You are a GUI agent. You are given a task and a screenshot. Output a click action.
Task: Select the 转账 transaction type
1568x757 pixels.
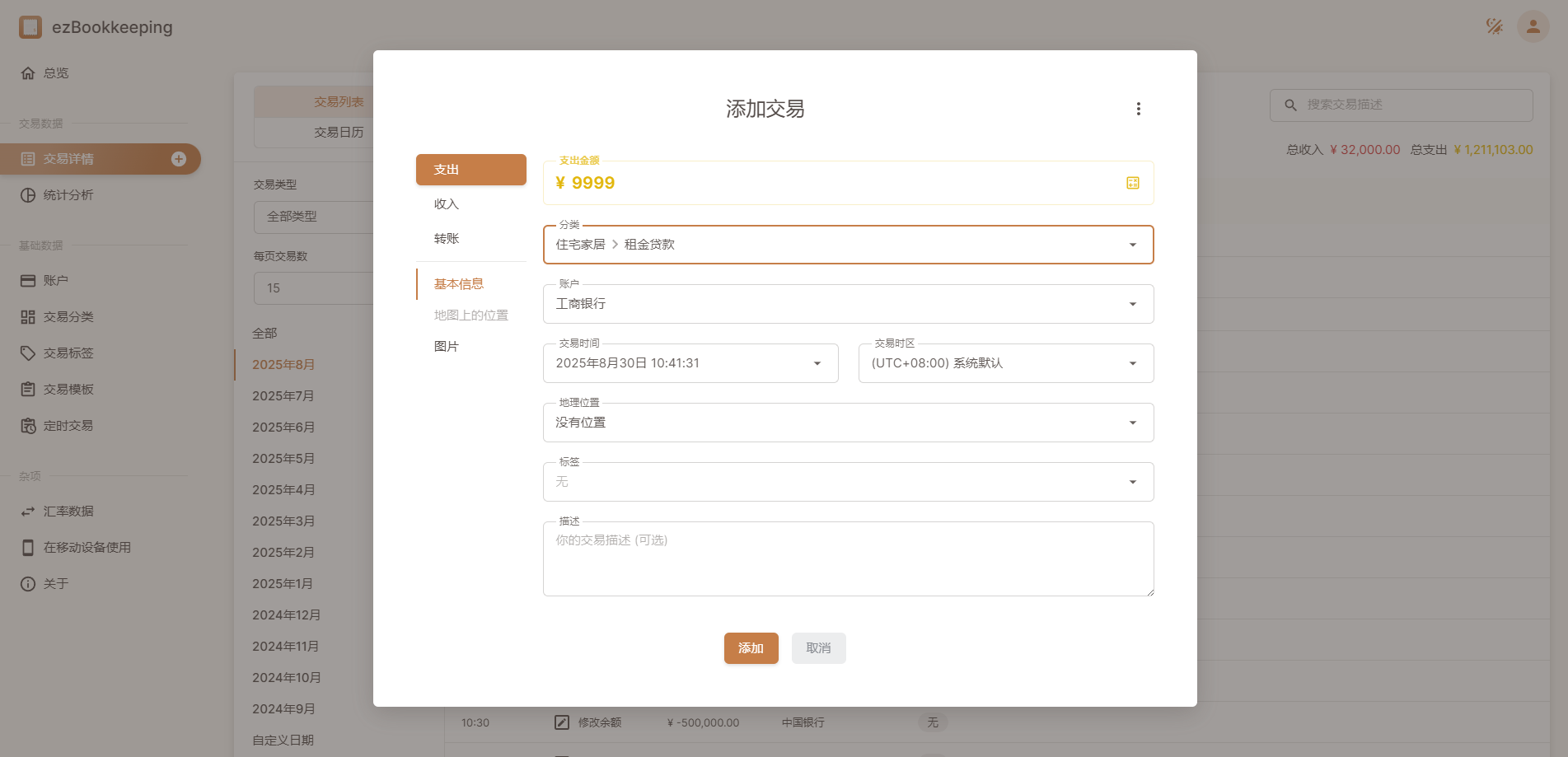click(447, 239)
